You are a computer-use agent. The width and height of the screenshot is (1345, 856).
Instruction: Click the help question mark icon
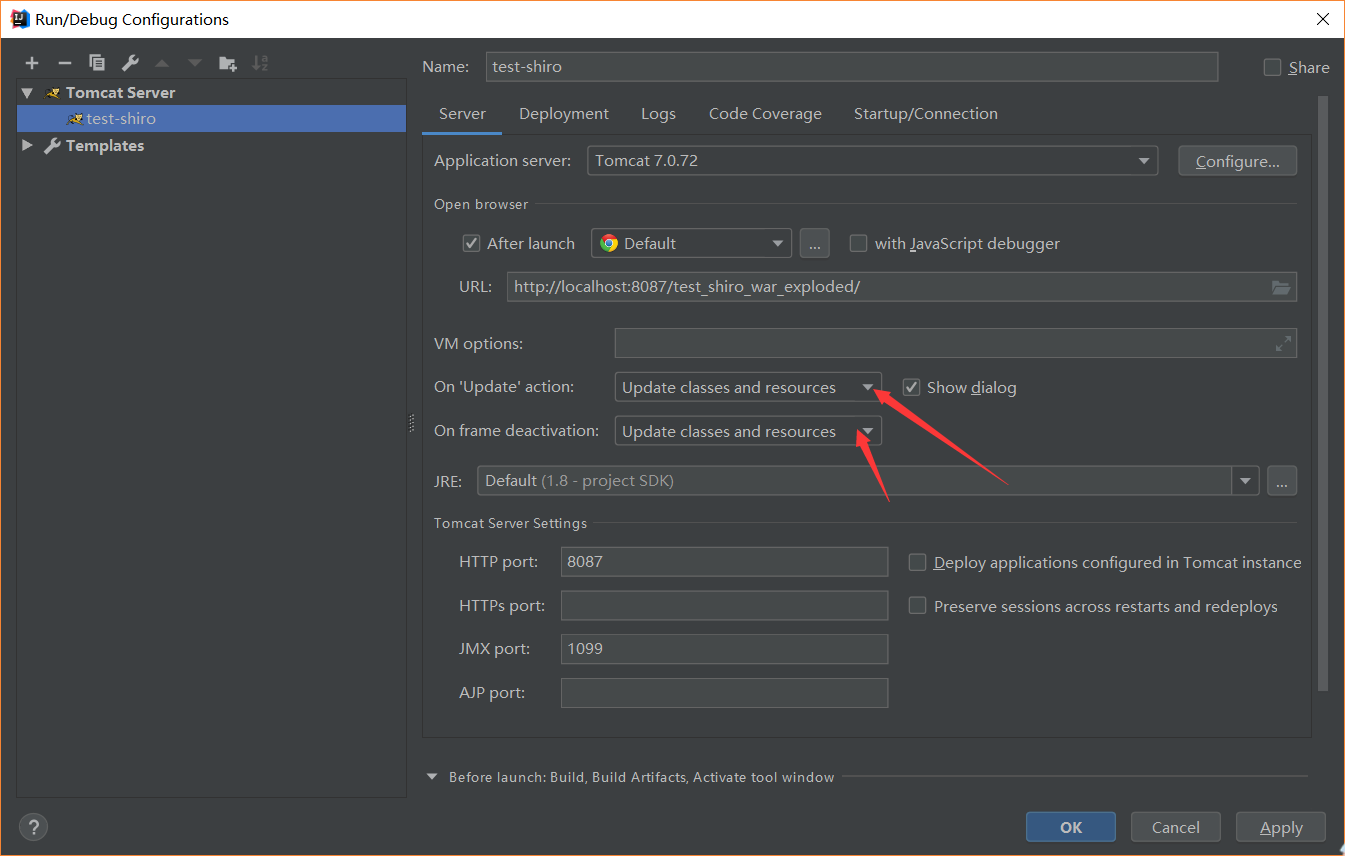pos(33,828)
